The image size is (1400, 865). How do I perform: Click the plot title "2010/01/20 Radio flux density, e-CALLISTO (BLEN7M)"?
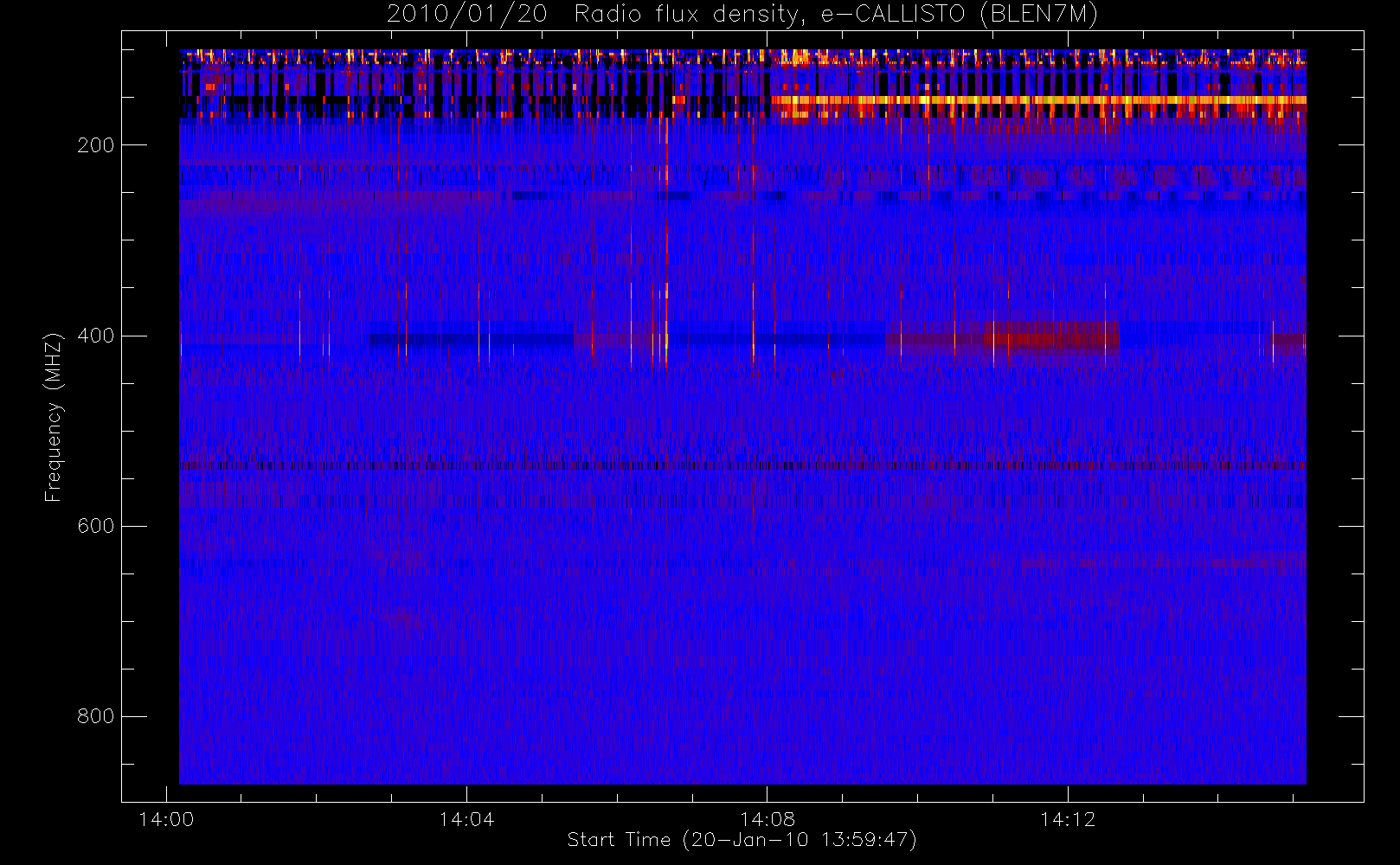click(742, 15)
